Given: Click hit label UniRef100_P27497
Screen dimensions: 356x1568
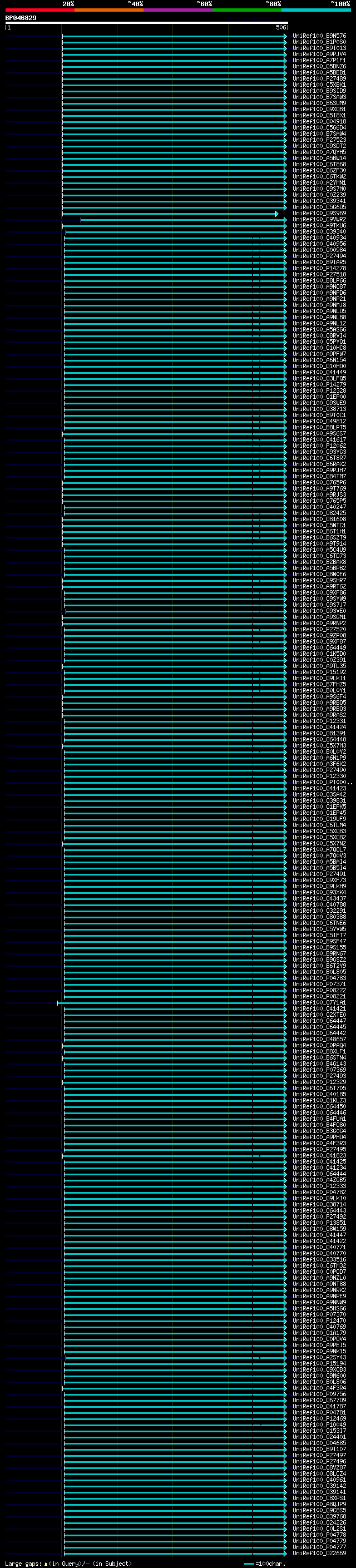Looking at the screenshot, I should click(319, 1456).
